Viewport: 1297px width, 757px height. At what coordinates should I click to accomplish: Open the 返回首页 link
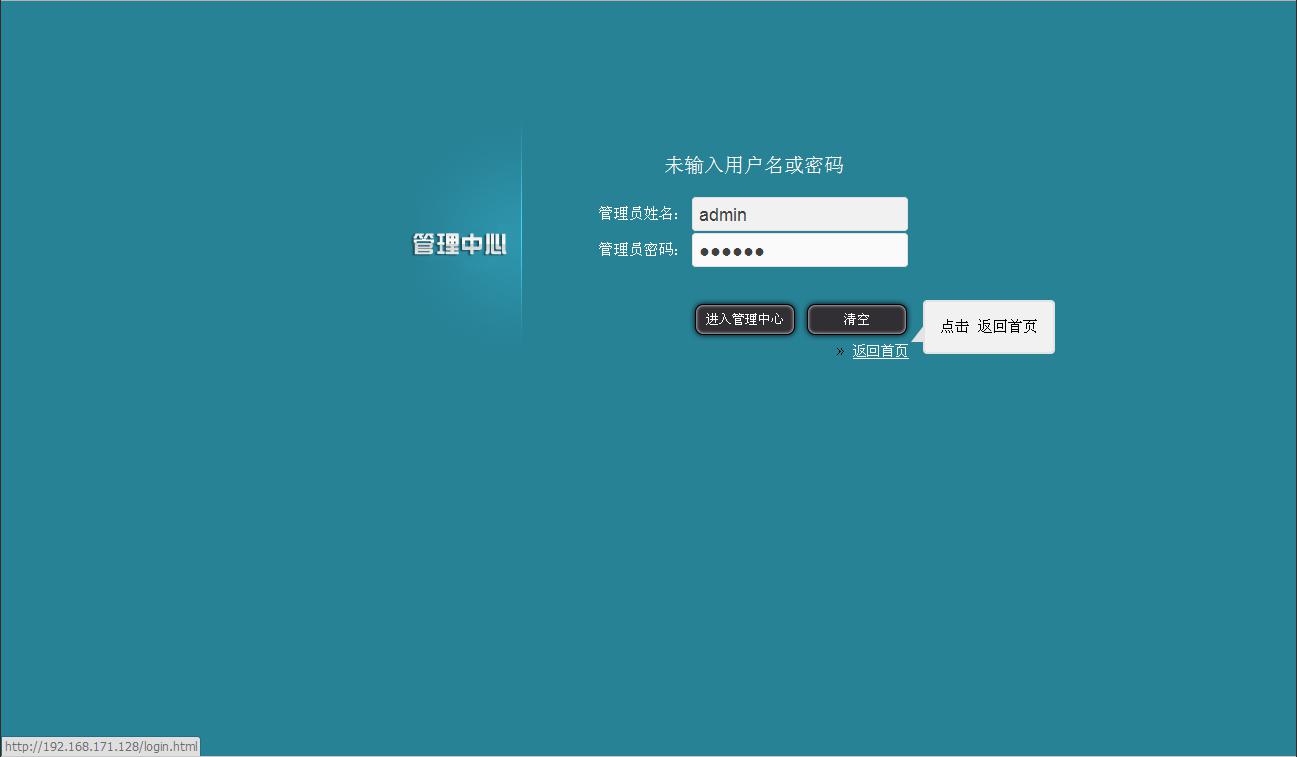(880, 351)
